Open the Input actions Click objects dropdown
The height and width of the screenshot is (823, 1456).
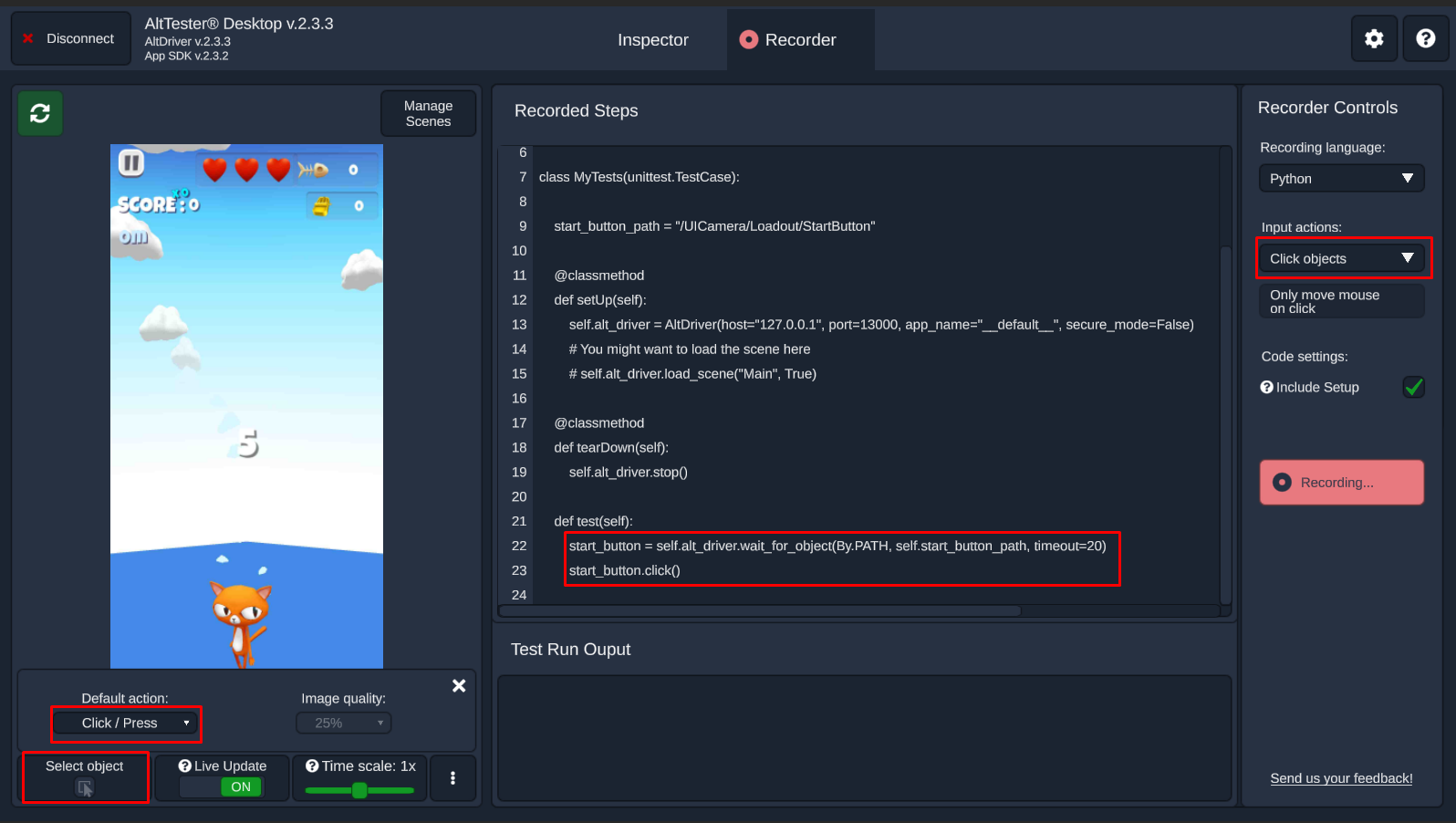point(1341,259)
